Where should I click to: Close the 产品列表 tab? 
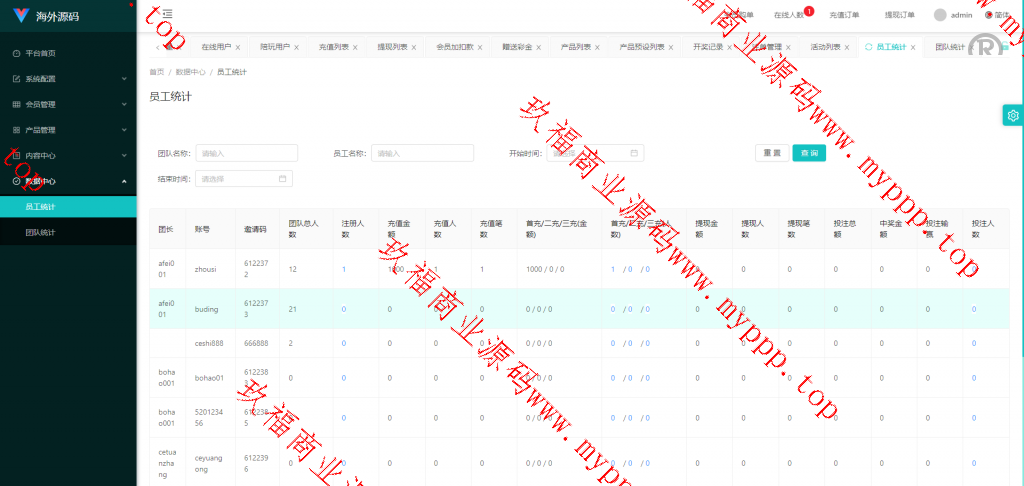tap(598, 47)
